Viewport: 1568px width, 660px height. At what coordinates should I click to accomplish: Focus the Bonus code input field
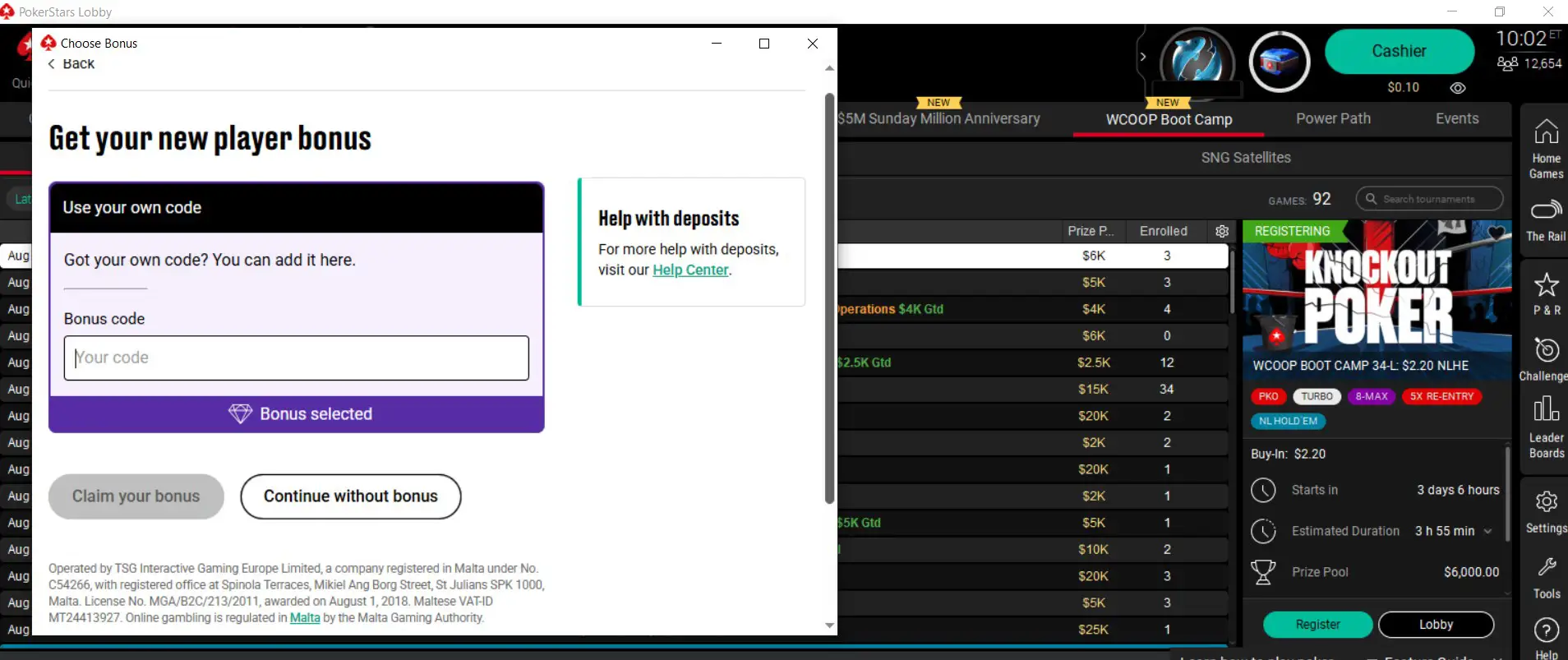(x=297, y=358)
